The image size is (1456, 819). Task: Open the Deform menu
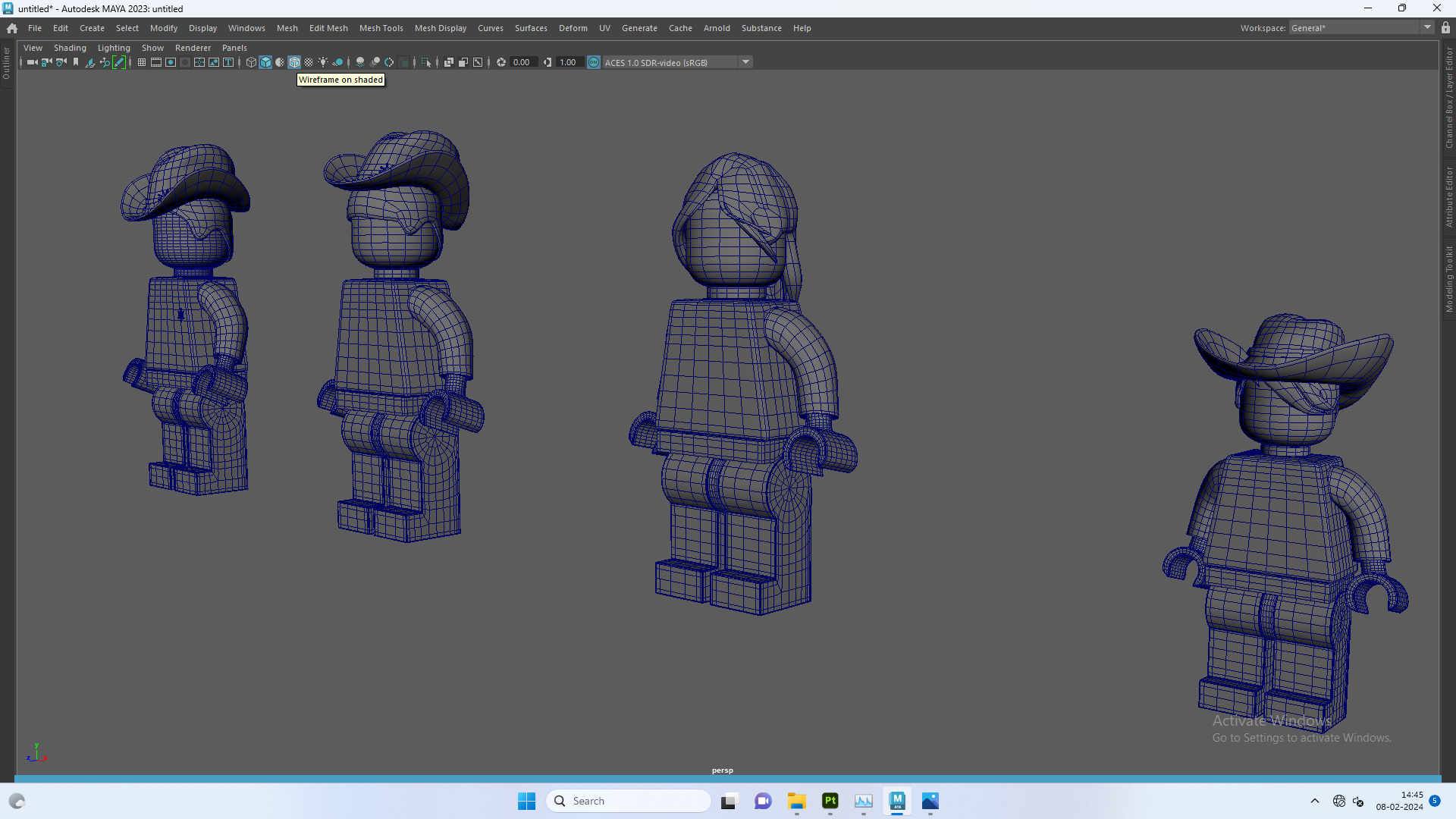tap(573, 28)
